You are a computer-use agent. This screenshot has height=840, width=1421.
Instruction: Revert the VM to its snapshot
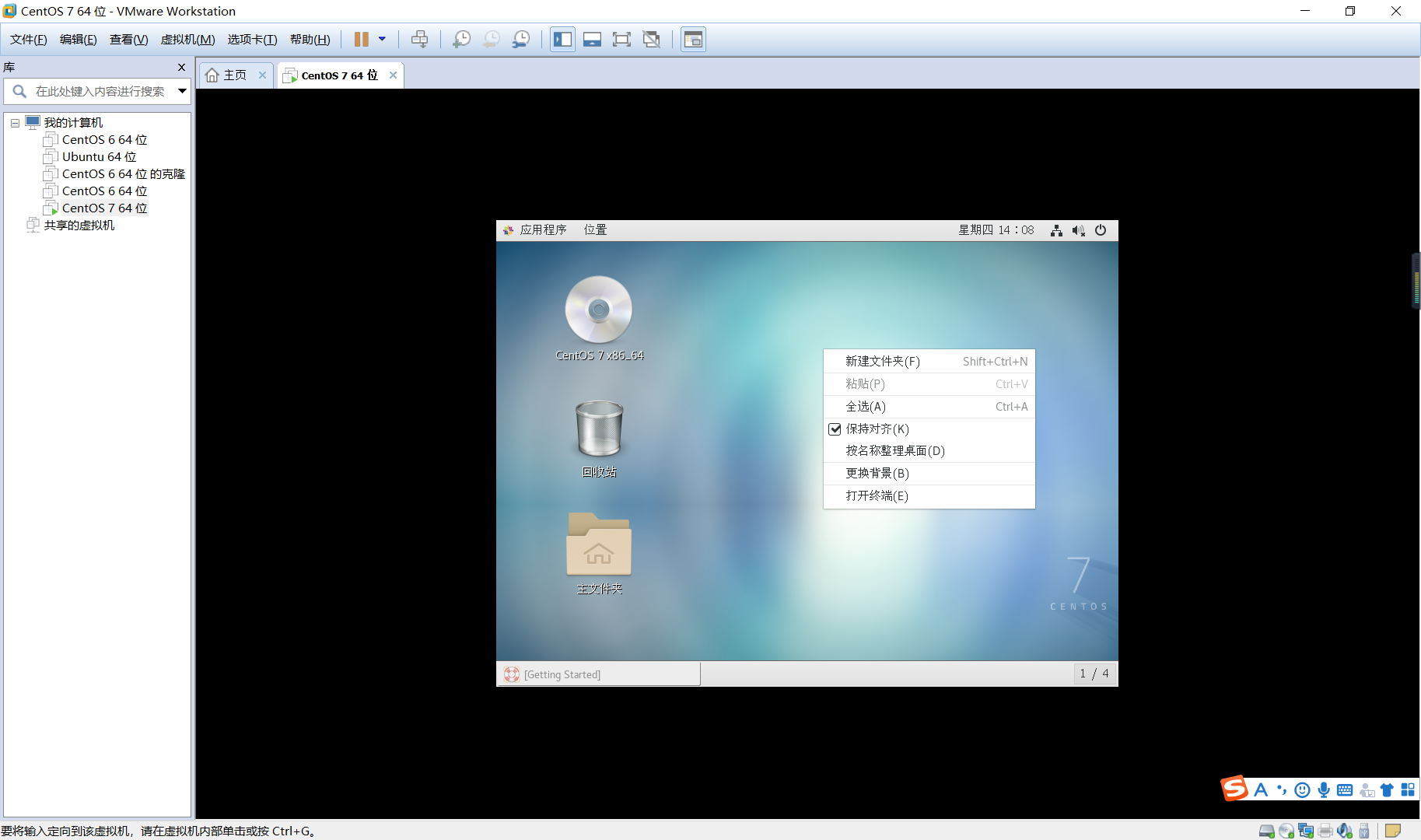[492, 39]
